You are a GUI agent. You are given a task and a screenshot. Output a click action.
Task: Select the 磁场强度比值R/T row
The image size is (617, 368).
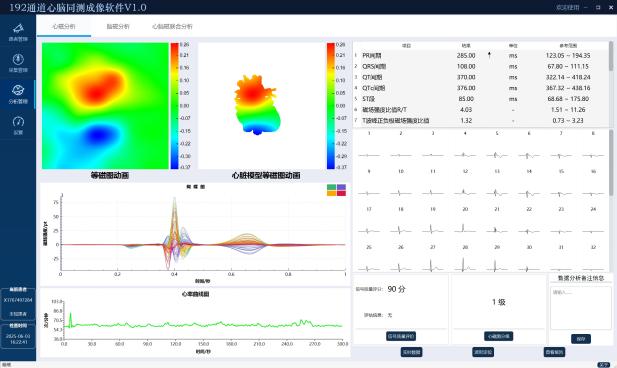pyautogui.click(x=480, y=110)
